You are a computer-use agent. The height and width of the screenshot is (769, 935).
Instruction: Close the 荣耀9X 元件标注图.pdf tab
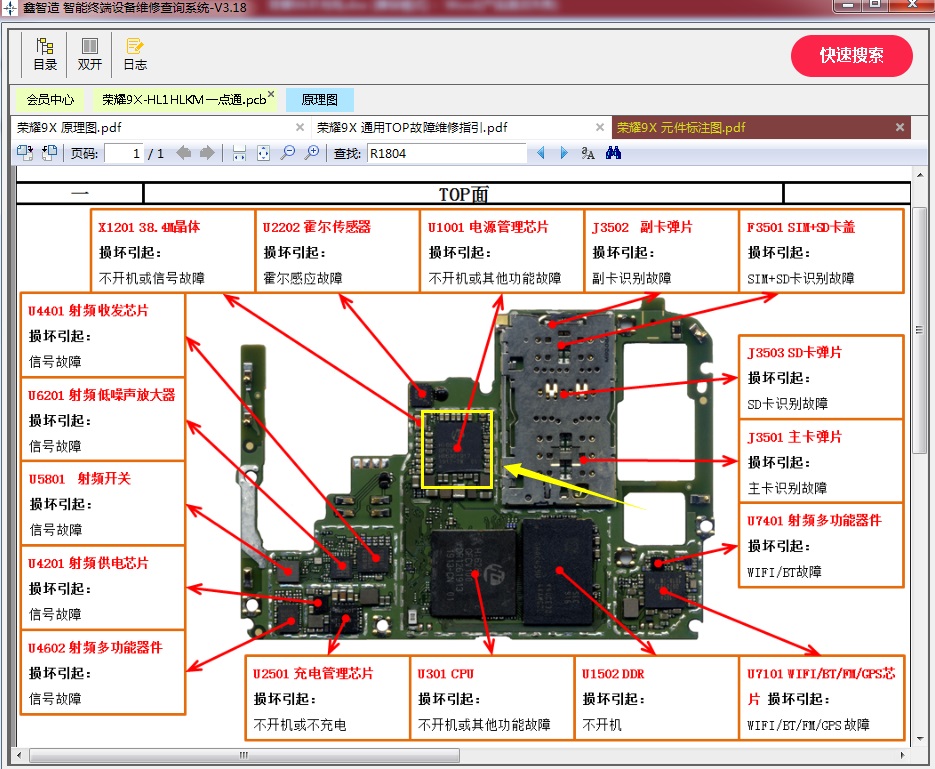click(x=900, y=127)
